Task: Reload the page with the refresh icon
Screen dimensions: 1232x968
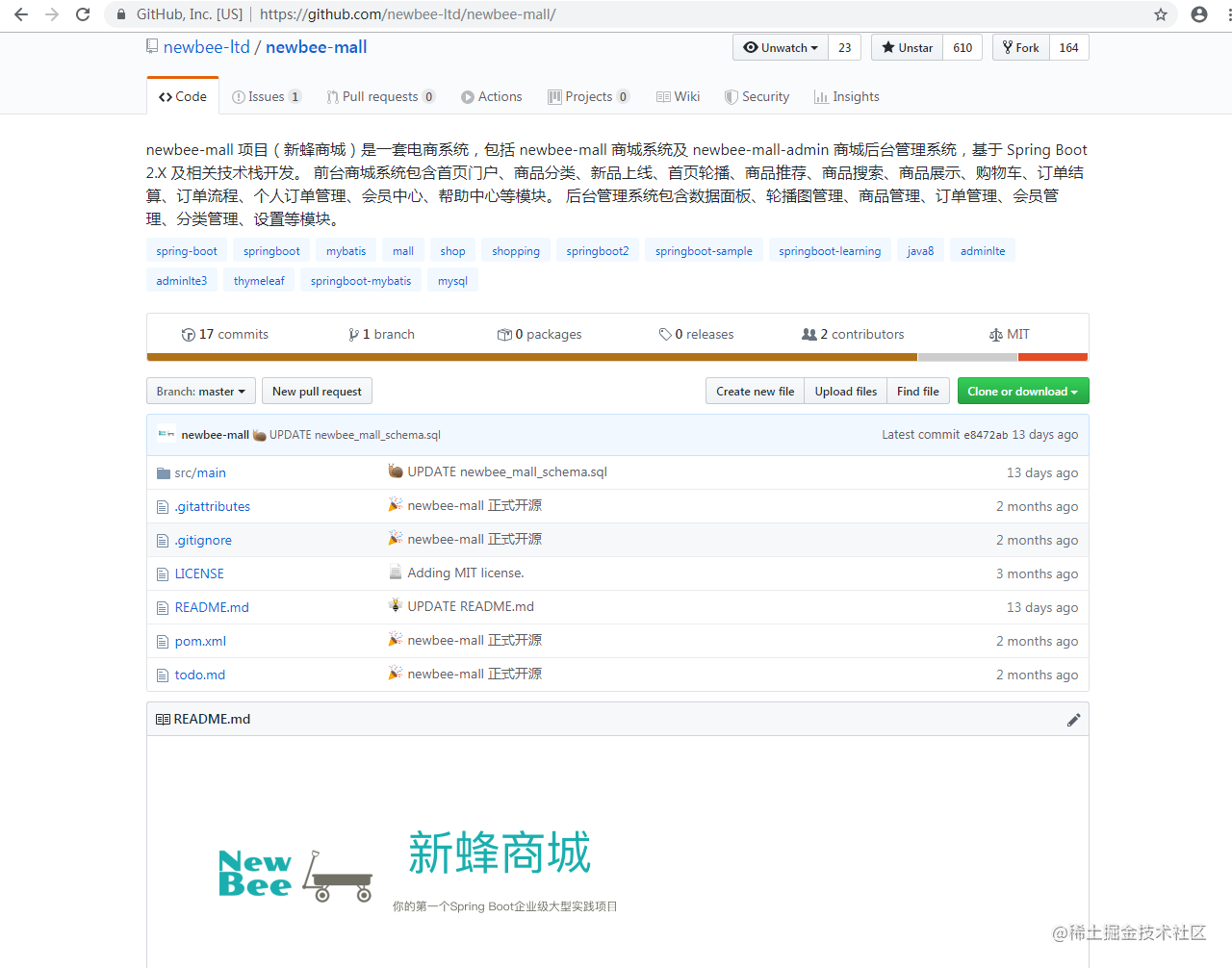Action: point(83,14)
